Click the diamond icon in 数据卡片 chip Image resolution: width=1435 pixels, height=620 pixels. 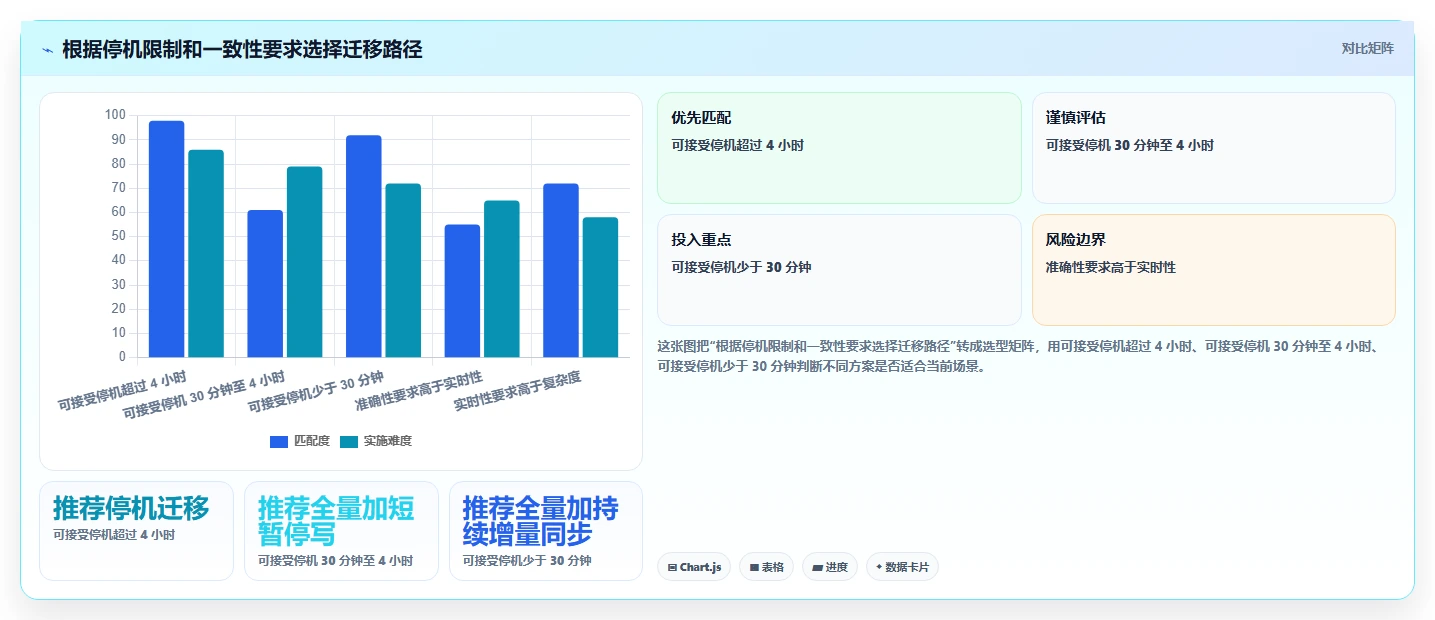pos(879,567)
